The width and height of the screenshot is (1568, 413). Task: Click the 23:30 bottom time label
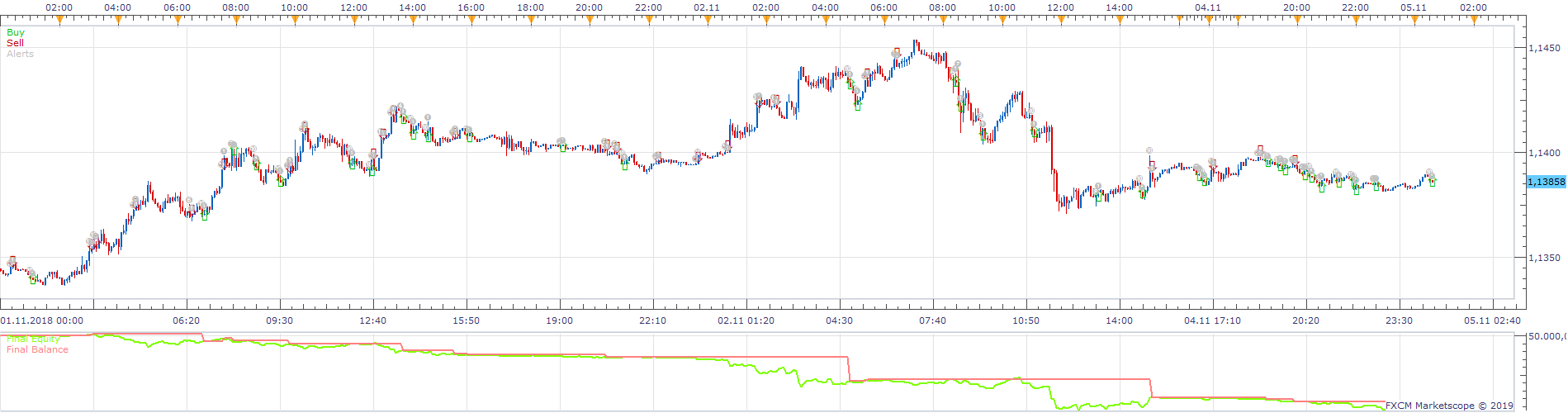(1399, 320)
